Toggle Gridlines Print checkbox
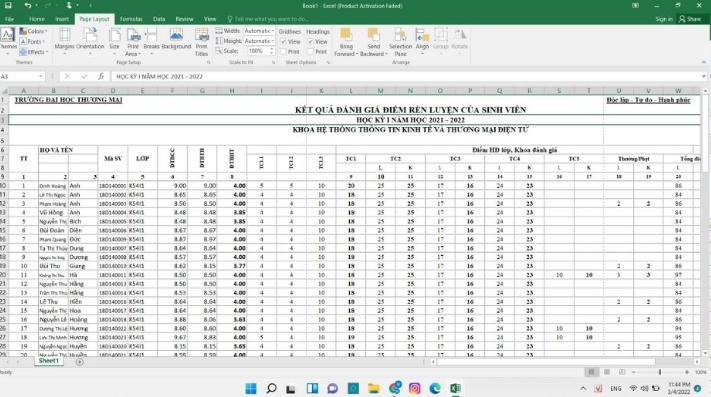 pos(283,52)
